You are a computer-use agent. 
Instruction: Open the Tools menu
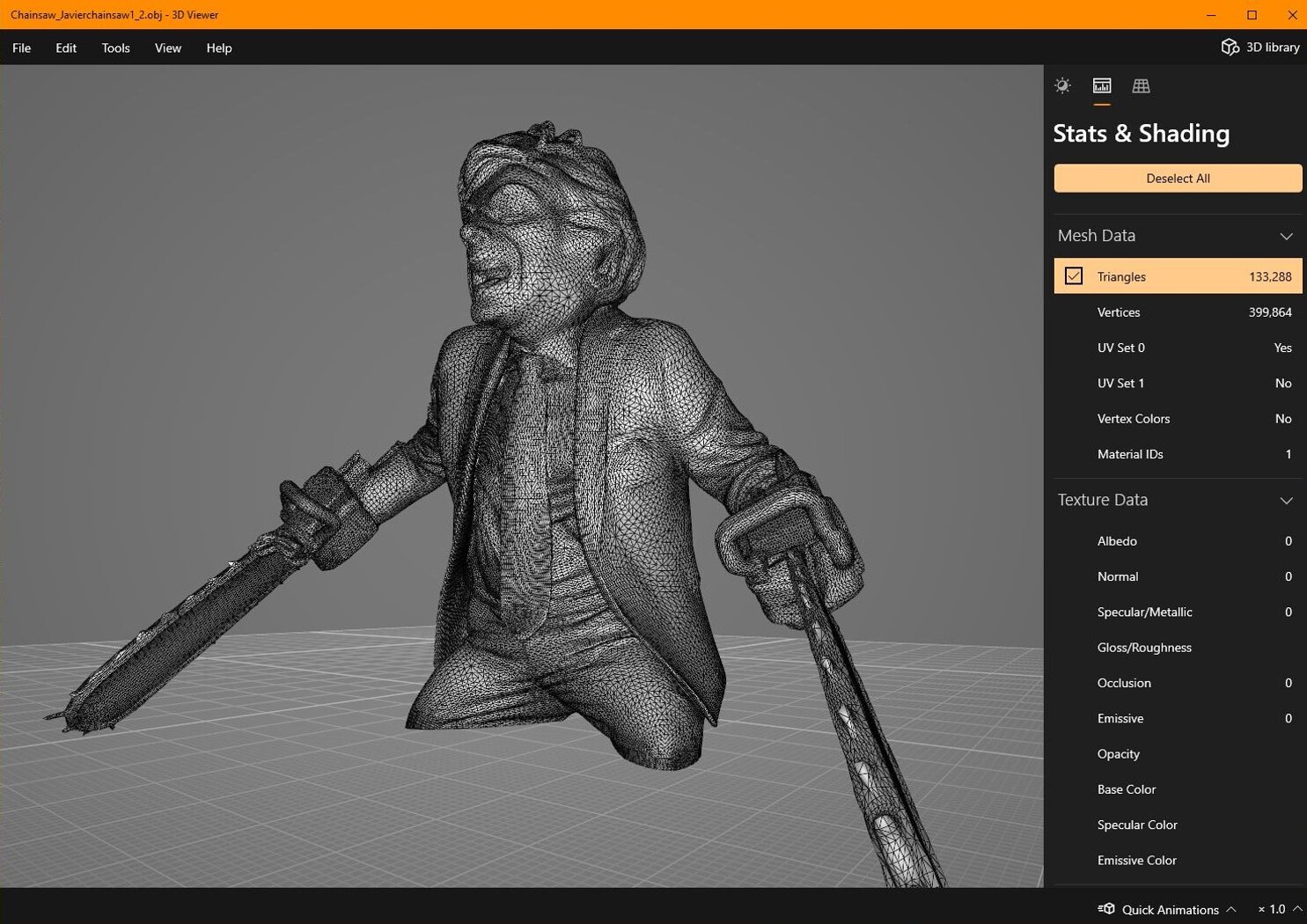tap(115, 48)
